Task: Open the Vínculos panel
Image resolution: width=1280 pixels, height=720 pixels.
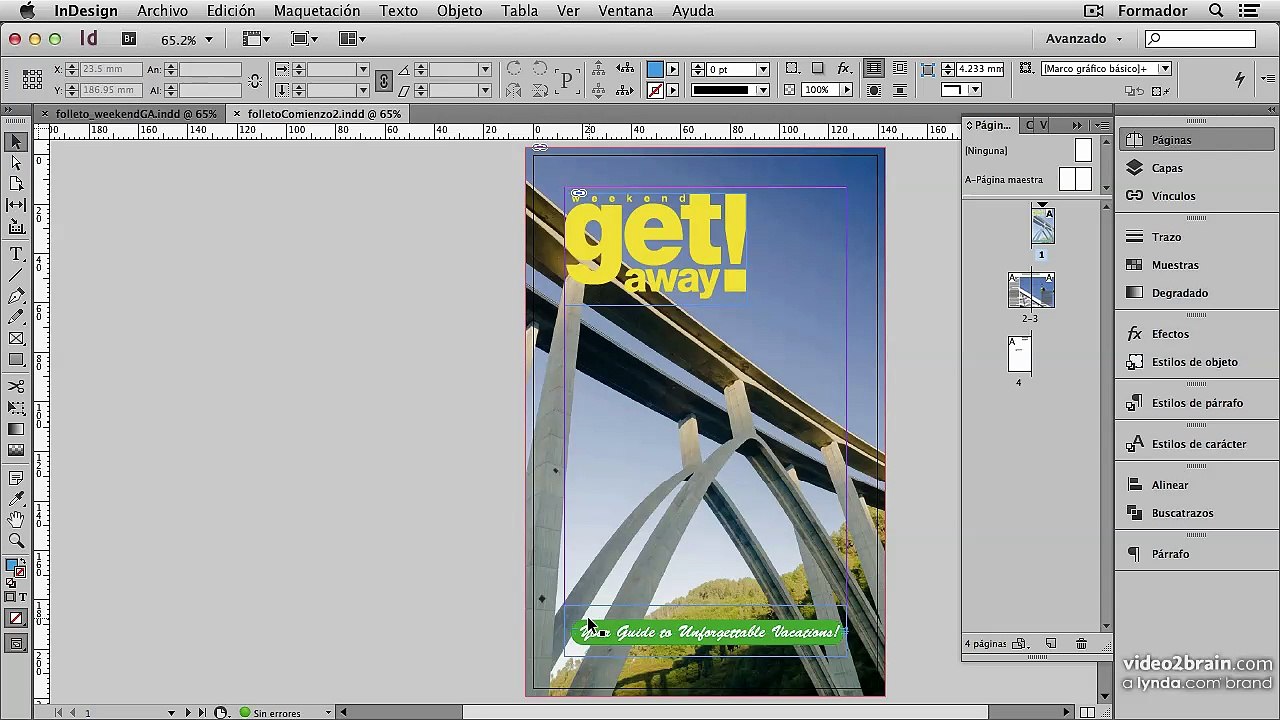Action: click(x=1196, y=196)
